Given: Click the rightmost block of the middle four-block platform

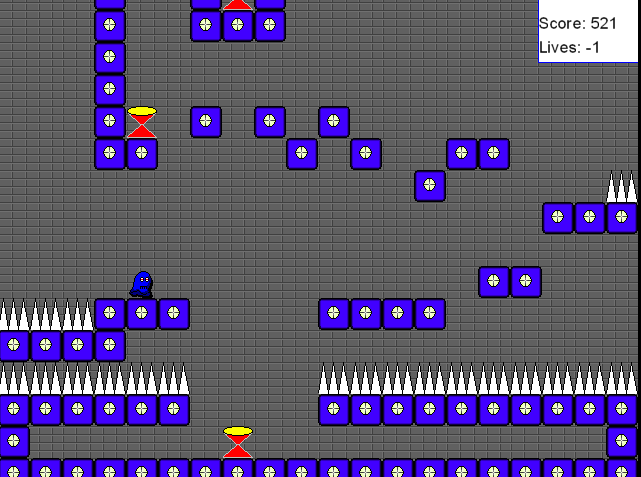Looking at the screenshot, I should (x=430, y=314).
